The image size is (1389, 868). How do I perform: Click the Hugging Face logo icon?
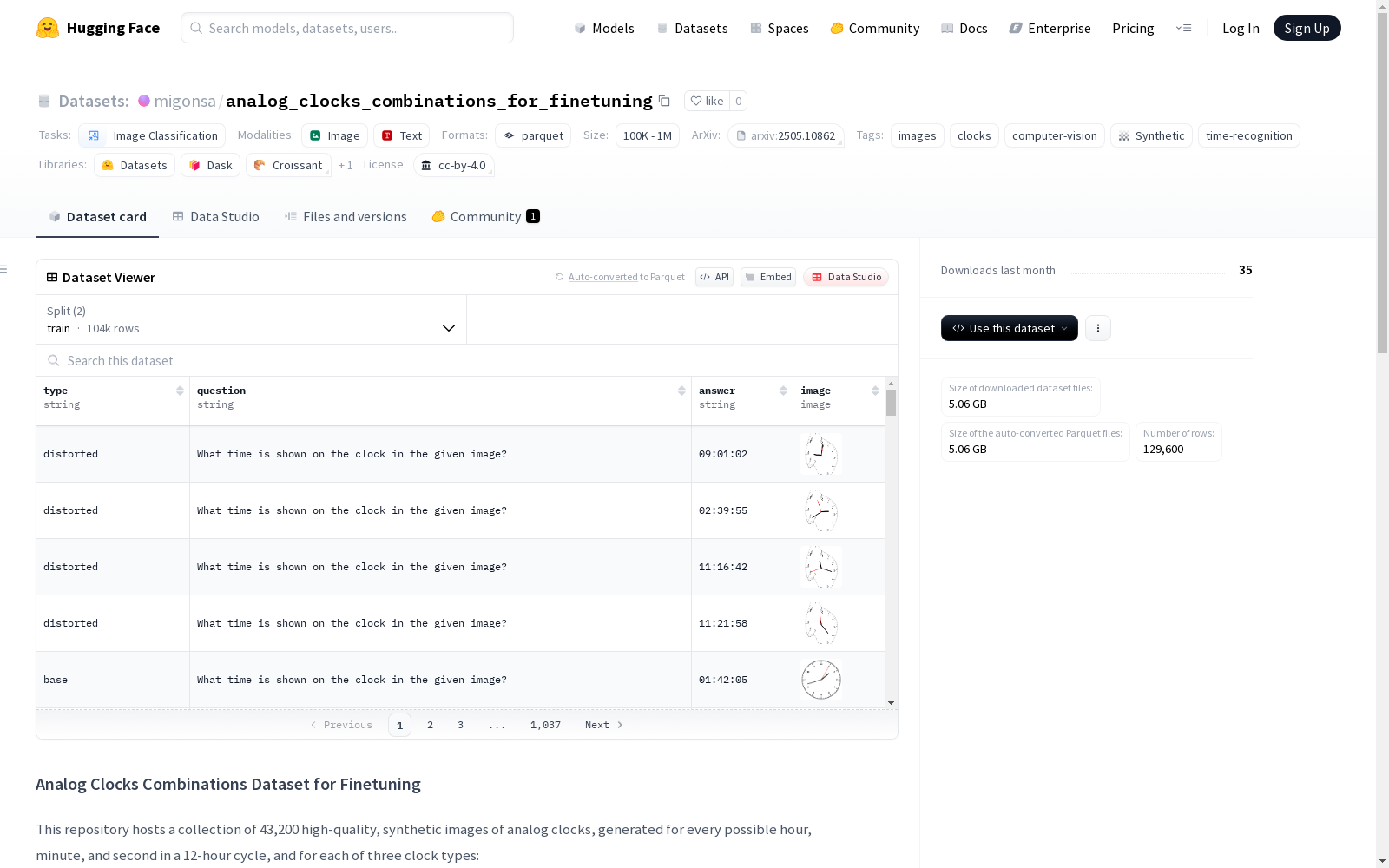tap(48, 28)
